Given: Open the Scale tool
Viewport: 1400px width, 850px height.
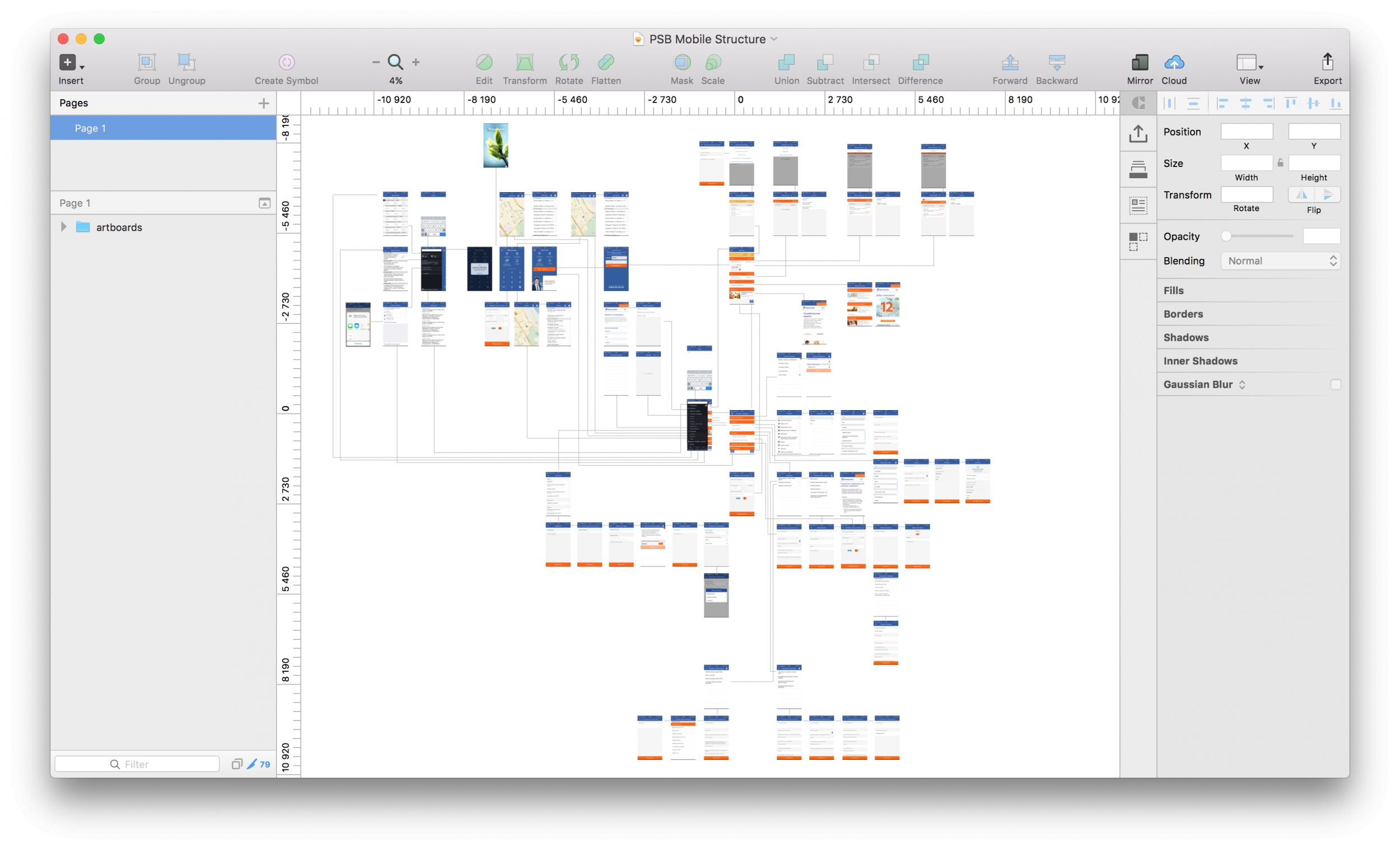Looking at the screenshot, I should [x=713, y=62].
